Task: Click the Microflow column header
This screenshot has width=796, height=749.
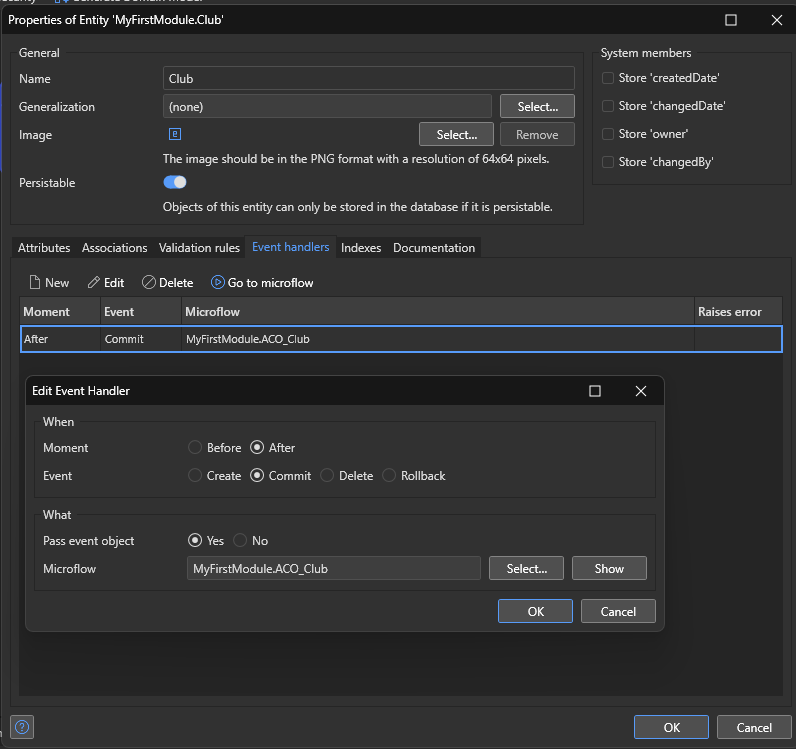Action: tap(438, 311)
